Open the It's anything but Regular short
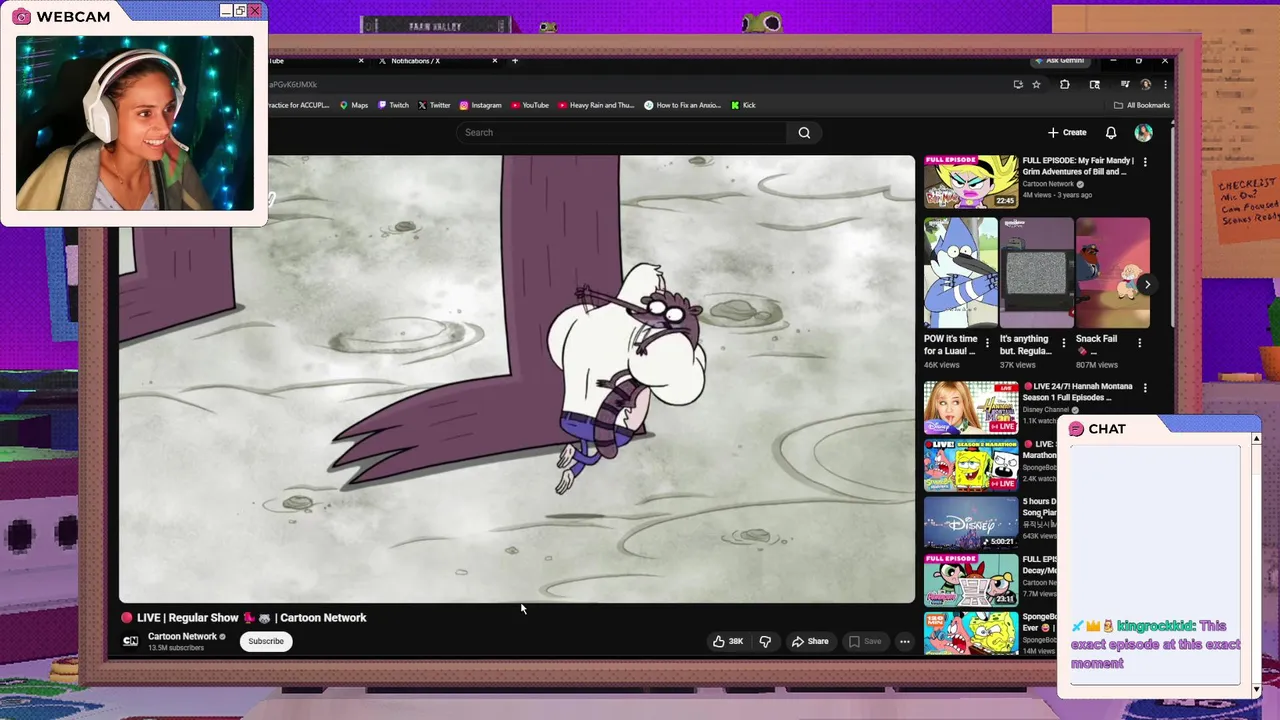 pos(1036,273)
